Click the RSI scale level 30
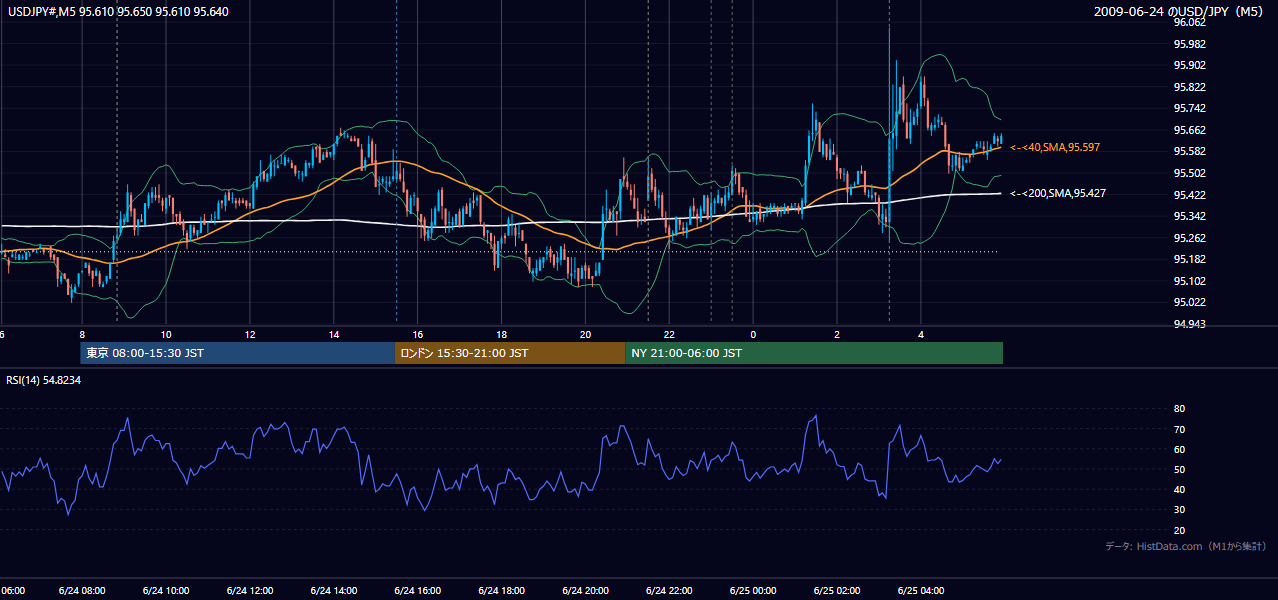 pyautogui.click(x=1179, y=510)
